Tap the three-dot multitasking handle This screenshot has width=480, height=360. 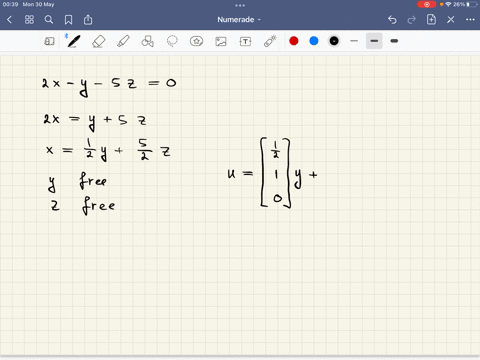point(240,5)
